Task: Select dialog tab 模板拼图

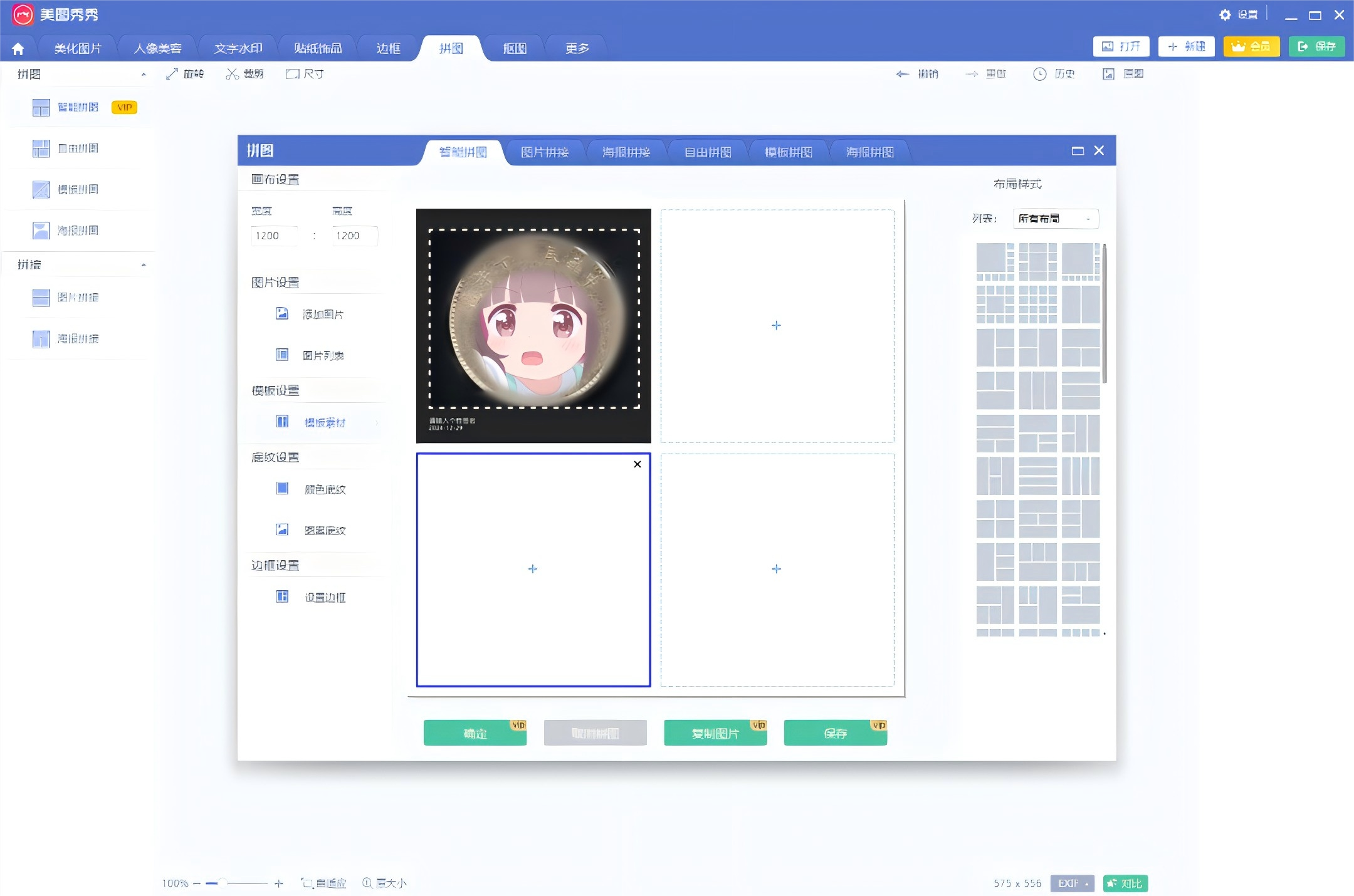Action: coord(789,152)
